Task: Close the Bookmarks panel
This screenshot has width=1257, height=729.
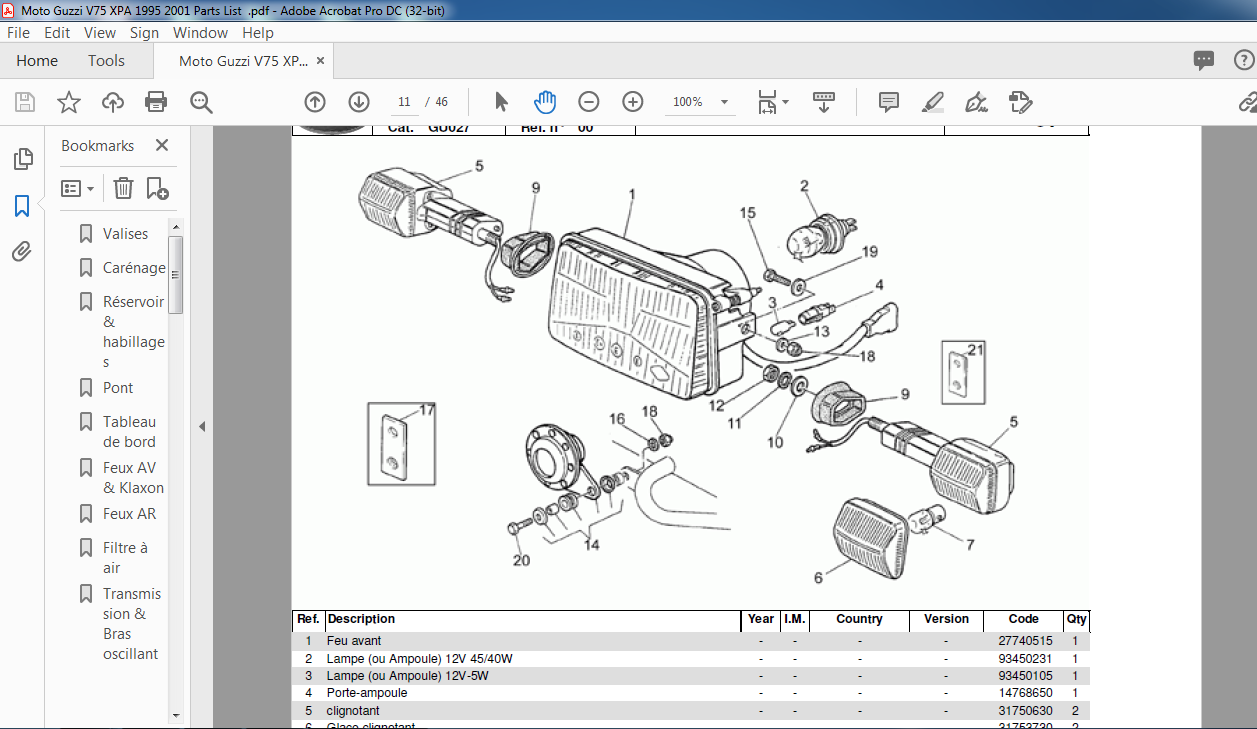Action: [x=162, y=146]
